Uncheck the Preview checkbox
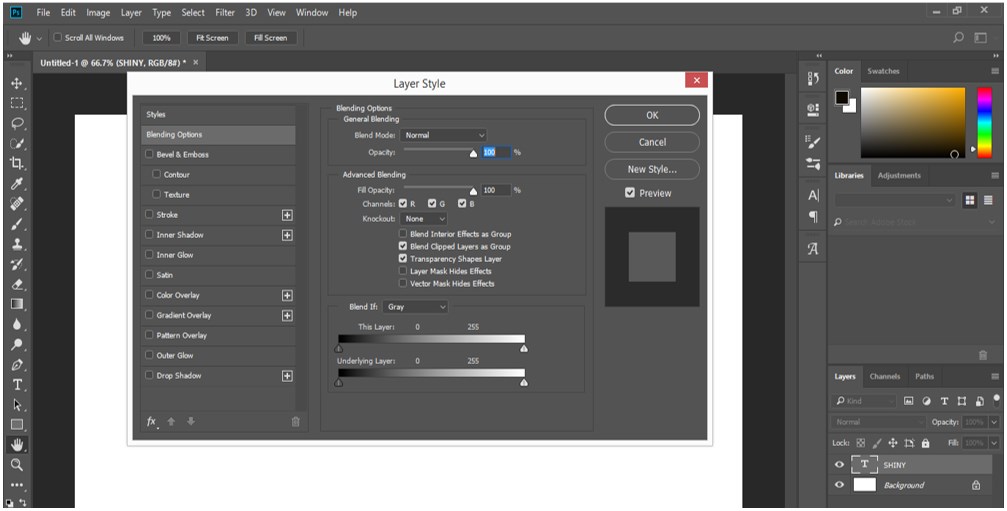Screen dimensions: 1007x511 [630, 193]
